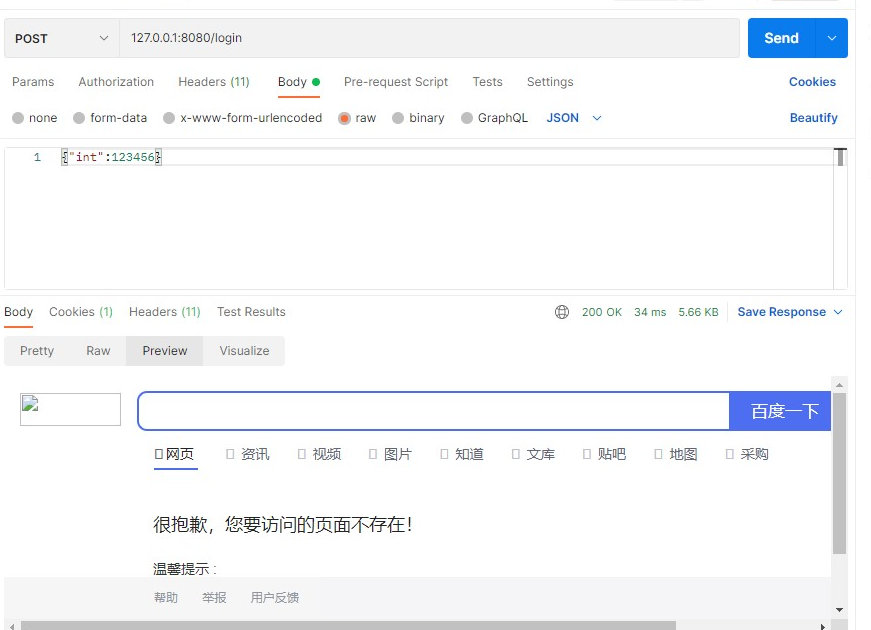Open the JSON format dropdown
Screen dimensions: 871x630
click(x=574, y=118)
